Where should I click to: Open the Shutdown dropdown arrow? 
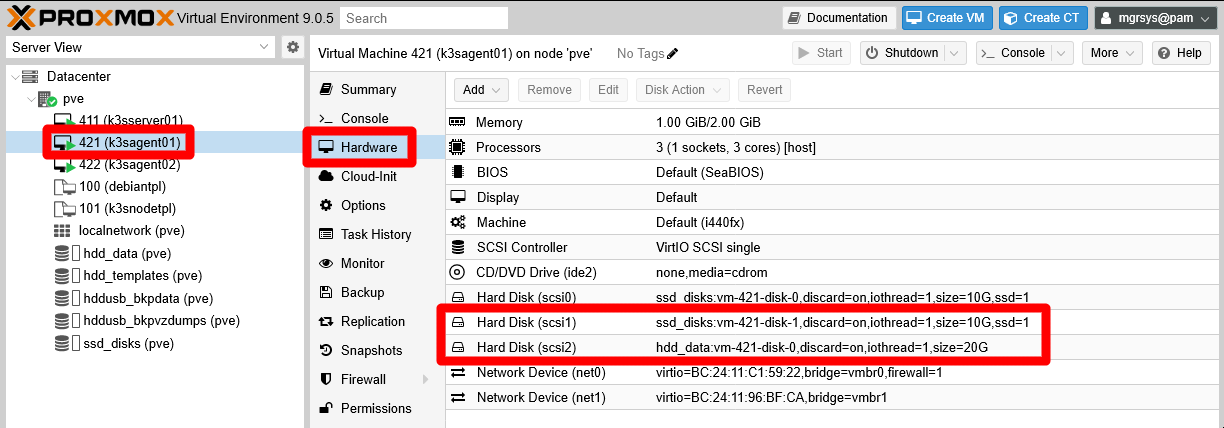(955, 53)
